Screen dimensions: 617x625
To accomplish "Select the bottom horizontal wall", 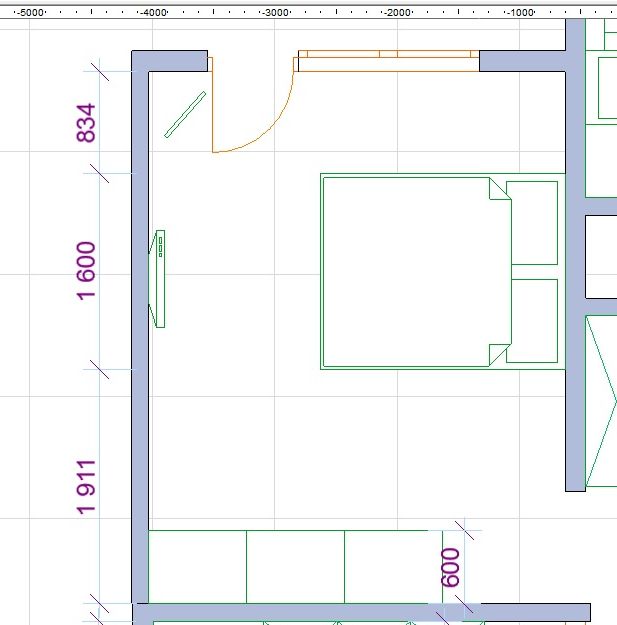I will click(361, 612).
